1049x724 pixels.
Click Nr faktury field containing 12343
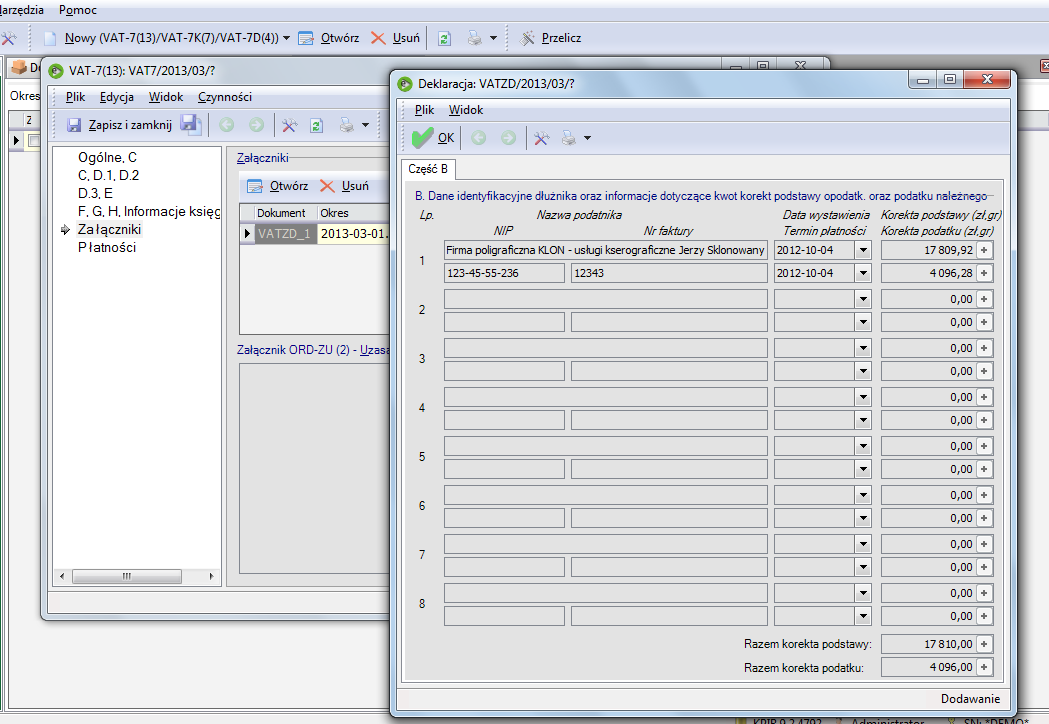tap(669, 273)
